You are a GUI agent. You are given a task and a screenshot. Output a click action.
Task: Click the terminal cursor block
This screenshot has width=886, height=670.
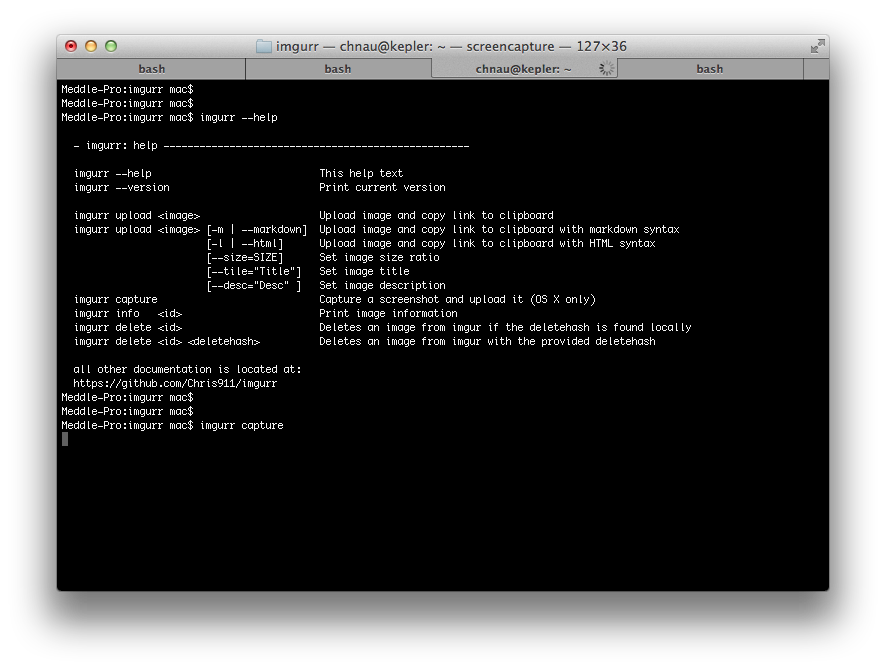pos(64,440)
